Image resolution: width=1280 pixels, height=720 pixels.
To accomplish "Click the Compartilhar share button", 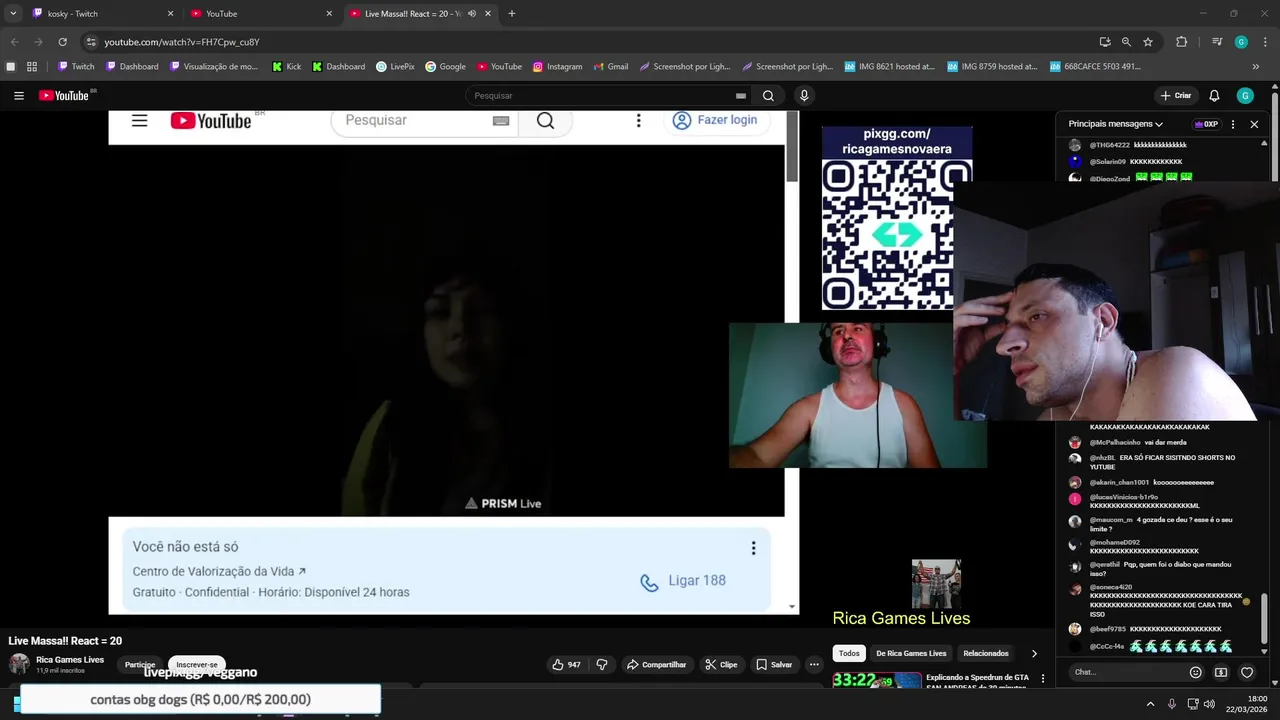I will pos(656,664).
